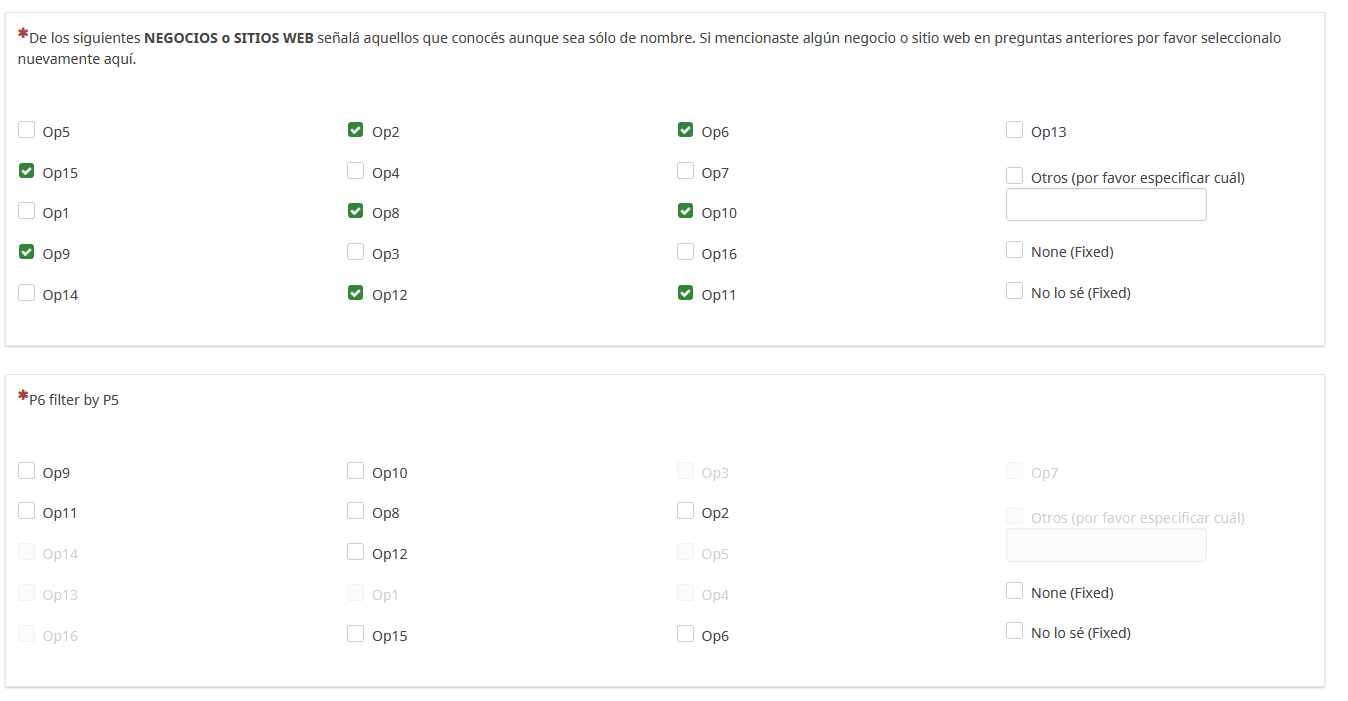The image size is (1348, 701).
Task: Uncheck Op2 in the first question
Action: 356,130
